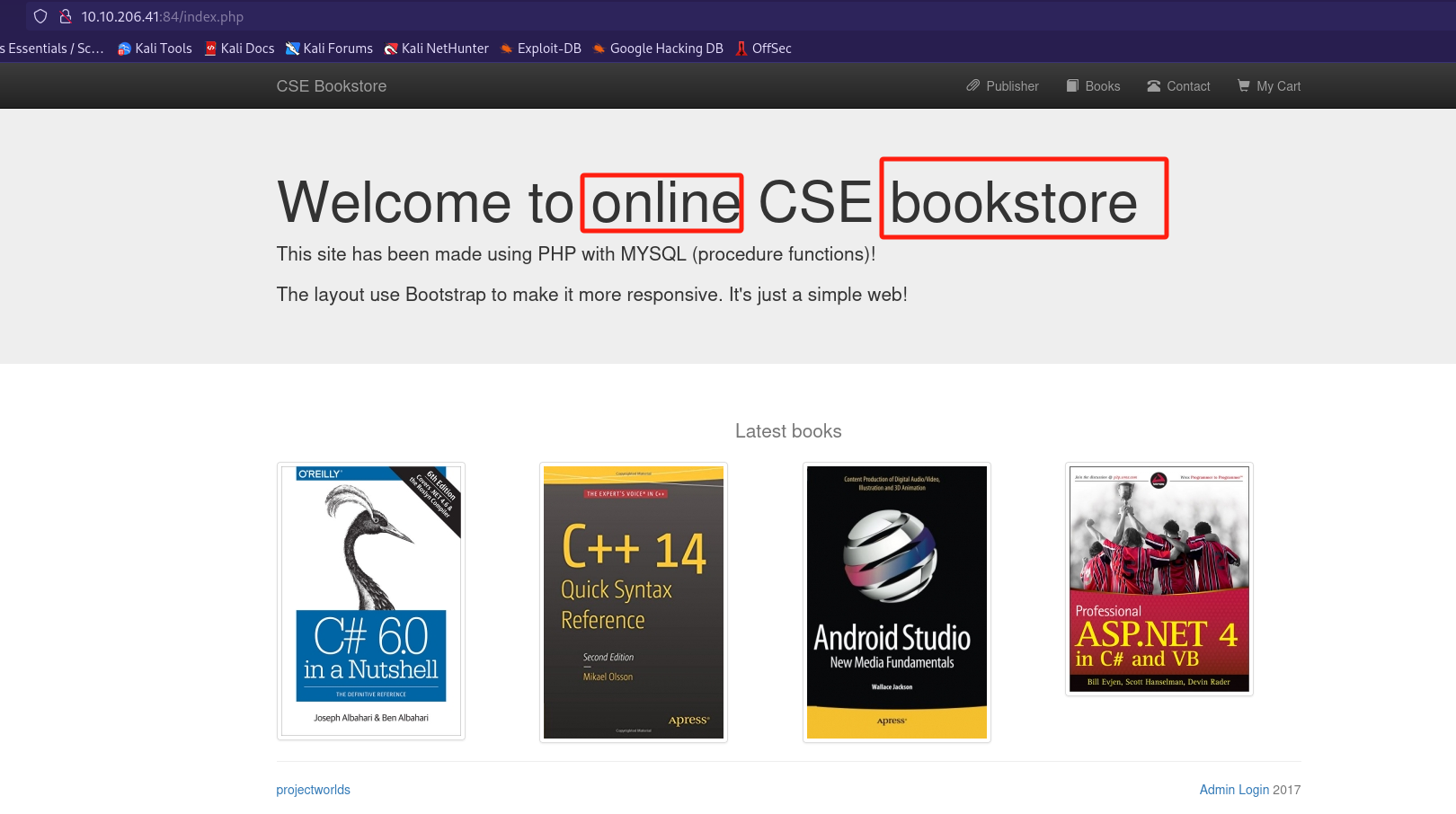The height and width of the screenshot is (814, 1456).
Task: Open the Kali Tools bookmark
Action: coord(155,49)
